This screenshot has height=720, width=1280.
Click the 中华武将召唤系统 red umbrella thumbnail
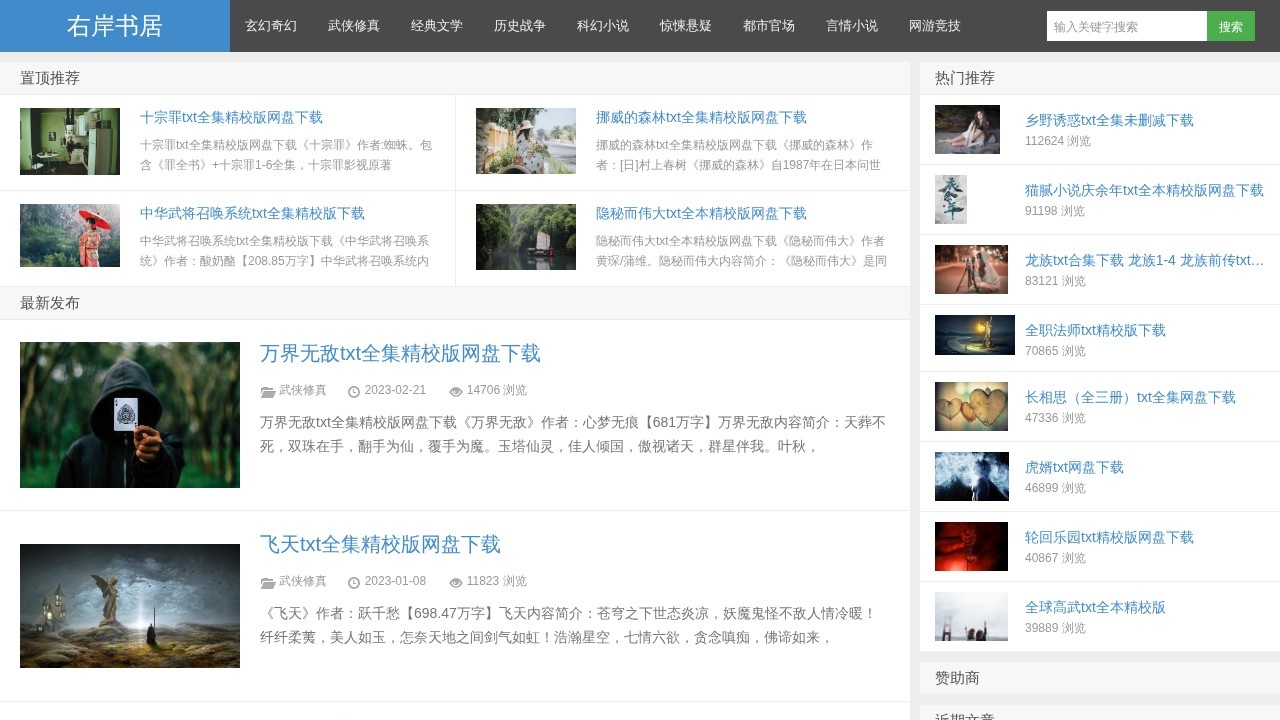(70, 236)
